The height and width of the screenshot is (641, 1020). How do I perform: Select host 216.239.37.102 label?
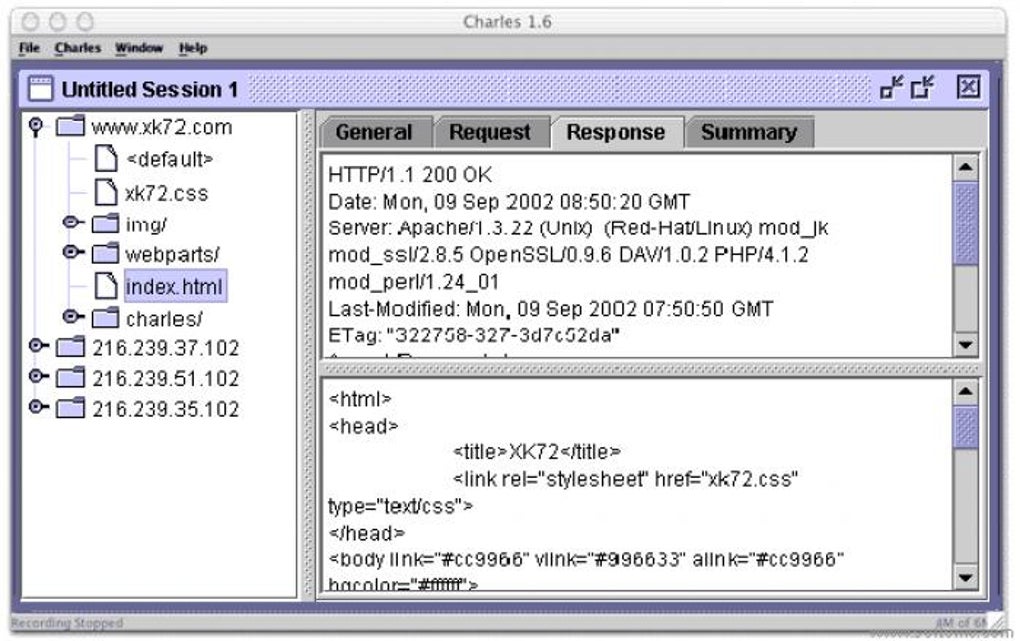(x=165, y=348)
